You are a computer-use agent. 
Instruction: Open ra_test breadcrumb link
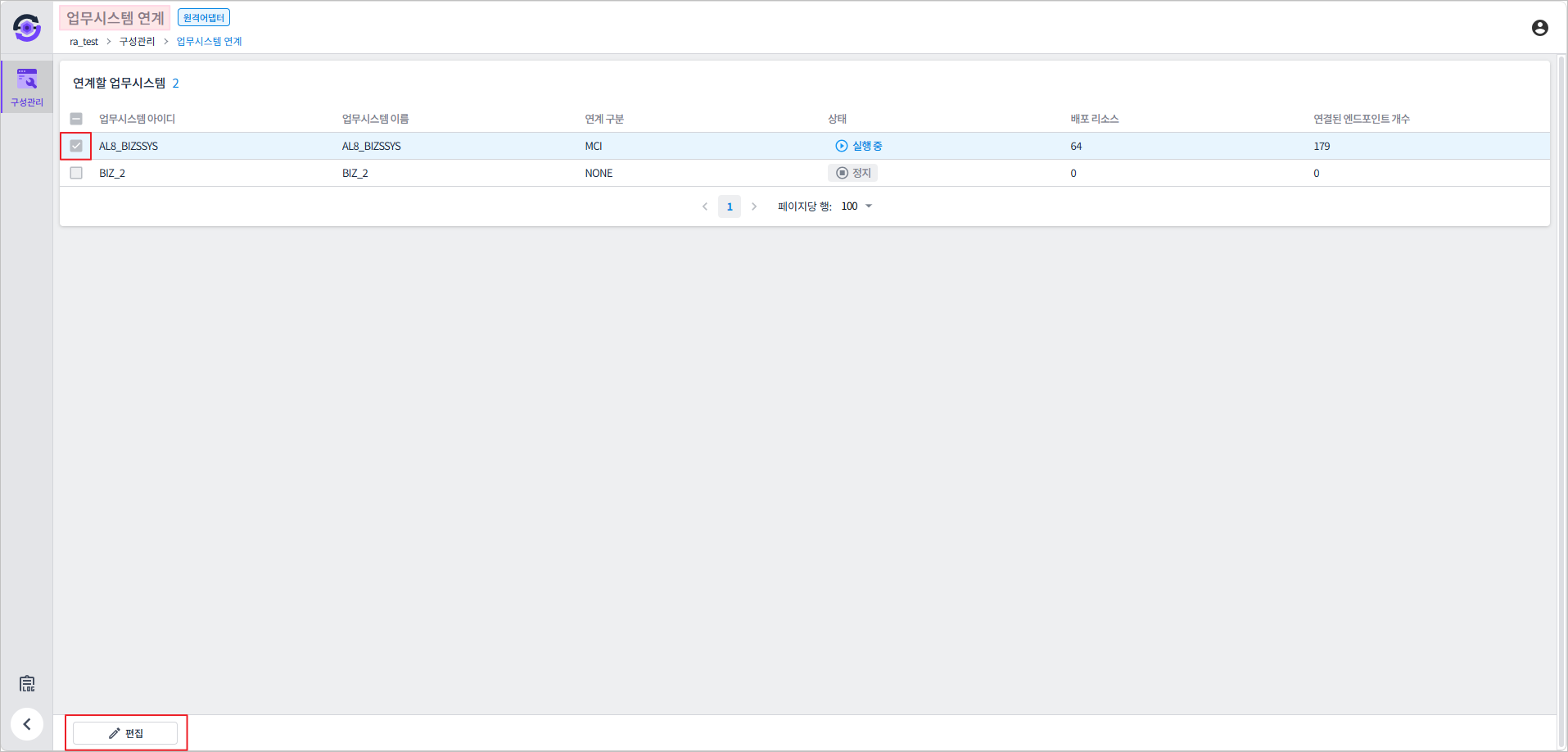tap(84, 42)
